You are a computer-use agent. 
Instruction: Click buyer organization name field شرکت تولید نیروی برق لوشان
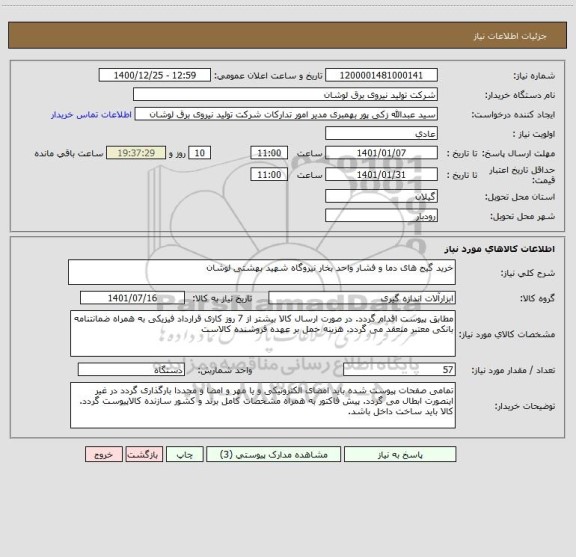pos(285,95)
